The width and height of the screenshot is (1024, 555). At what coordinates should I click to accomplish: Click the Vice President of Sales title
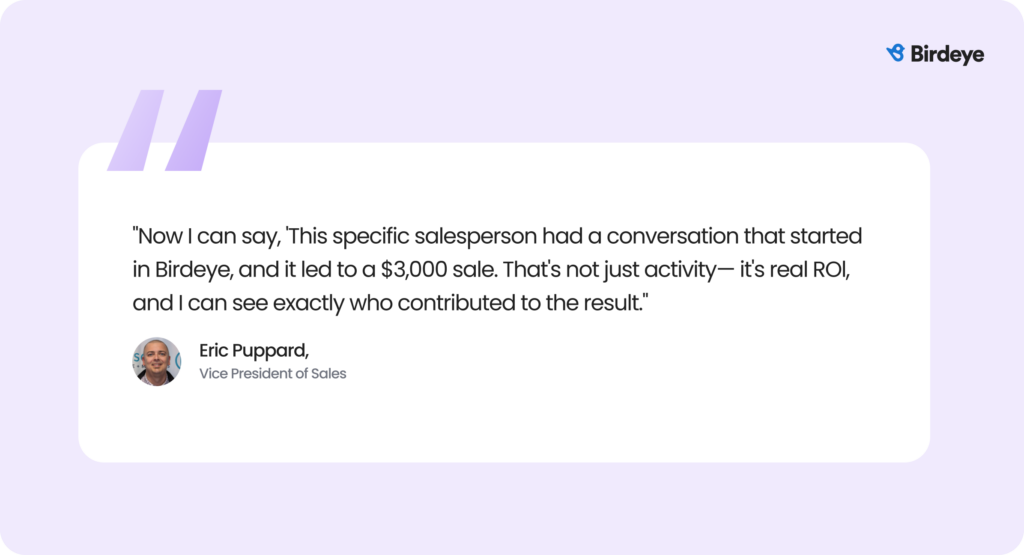273,374
